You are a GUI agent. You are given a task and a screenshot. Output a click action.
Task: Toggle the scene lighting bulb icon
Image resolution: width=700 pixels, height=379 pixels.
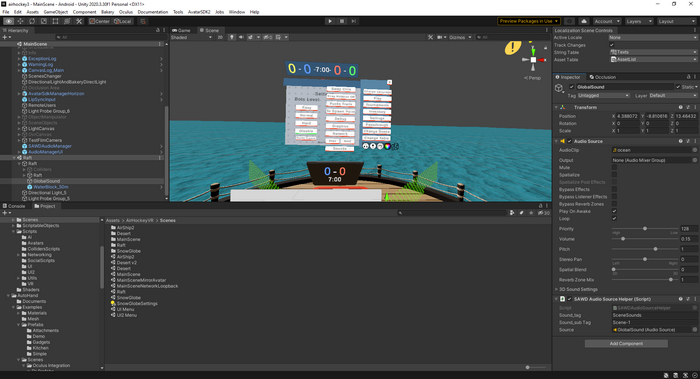232,37
